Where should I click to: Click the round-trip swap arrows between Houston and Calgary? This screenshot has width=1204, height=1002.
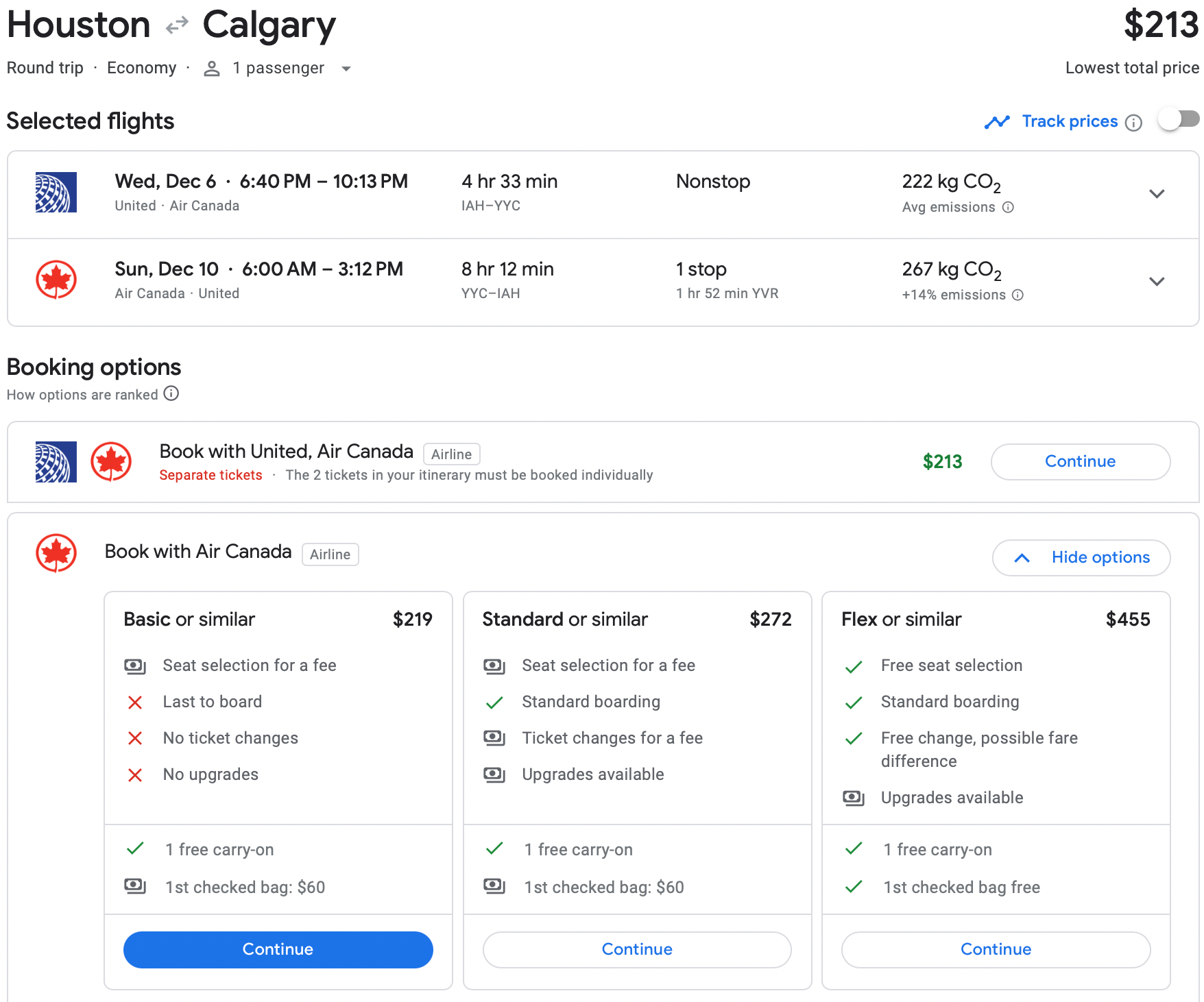tap(177, 26)
